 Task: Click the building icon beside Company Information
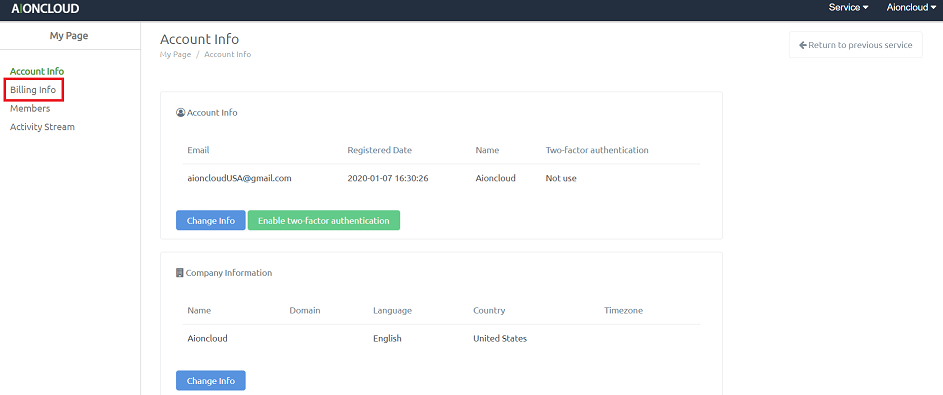(179, 272)
